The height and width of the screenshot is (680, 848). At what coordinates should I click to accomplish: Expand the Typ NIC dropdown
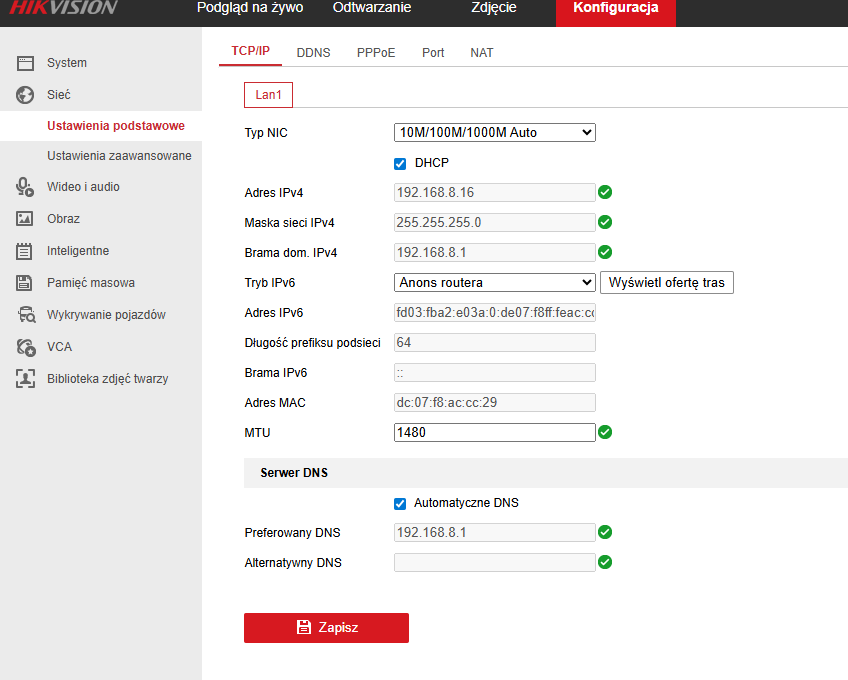pyautogui.click(x=495, y=132)
